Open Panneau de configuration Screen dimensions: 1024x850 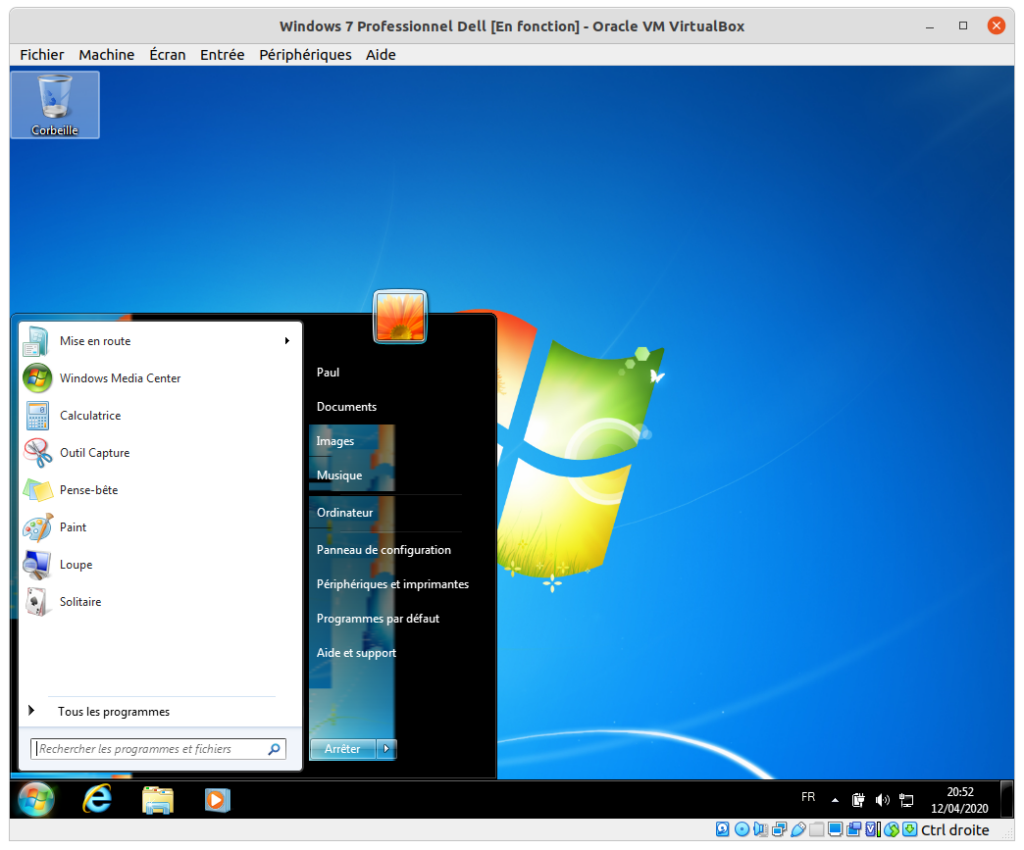click(383, 550)
